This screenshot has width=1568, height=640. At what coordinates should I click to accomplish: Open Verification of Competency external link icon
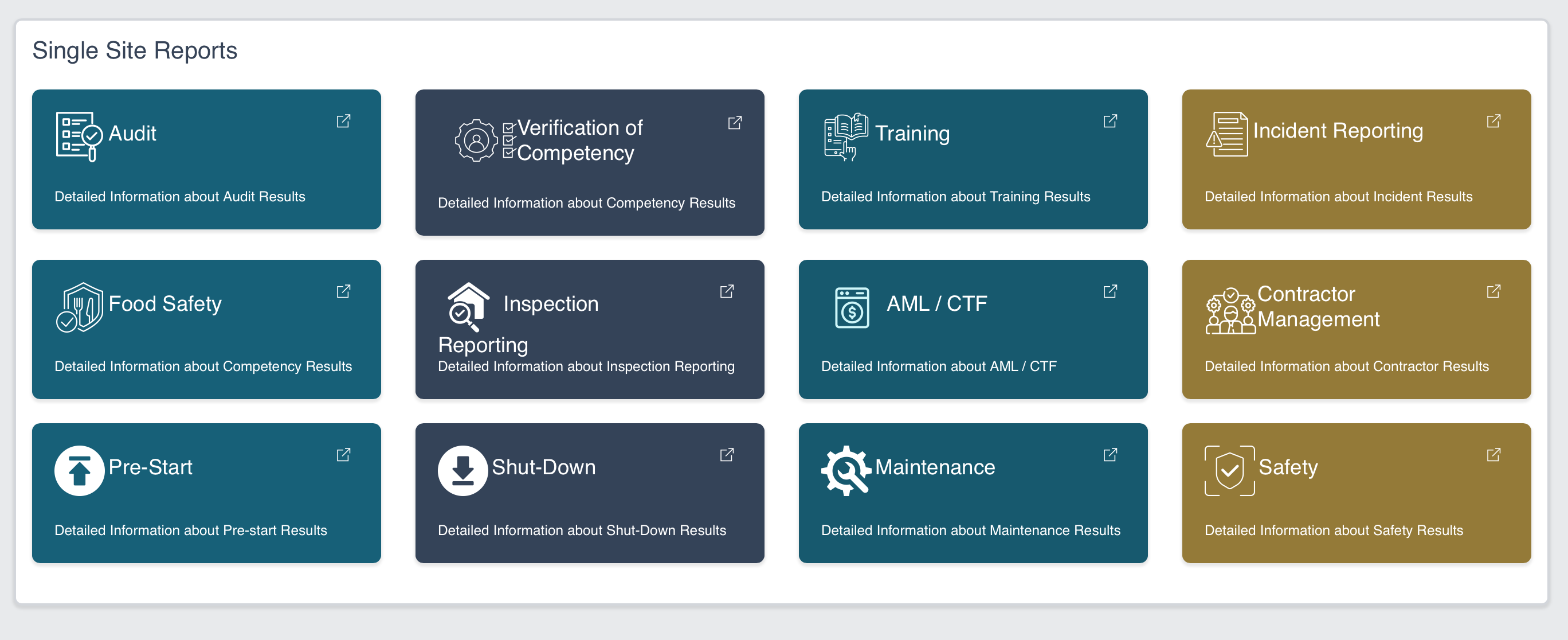[x=735, y=122]
